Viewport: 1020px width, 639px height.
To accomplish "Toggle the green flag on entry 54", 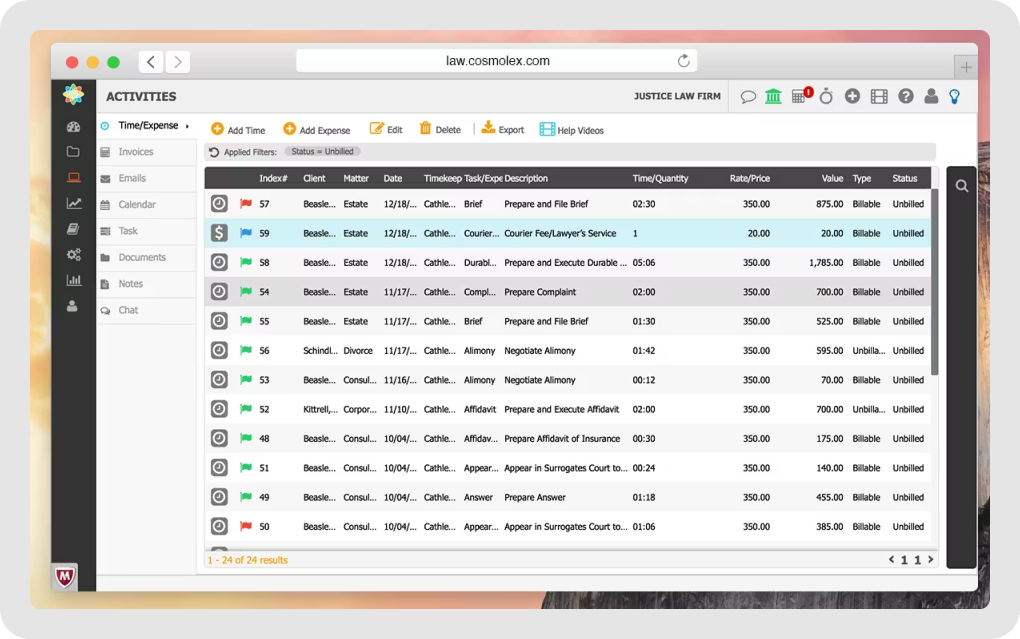I will pos(245,292).
